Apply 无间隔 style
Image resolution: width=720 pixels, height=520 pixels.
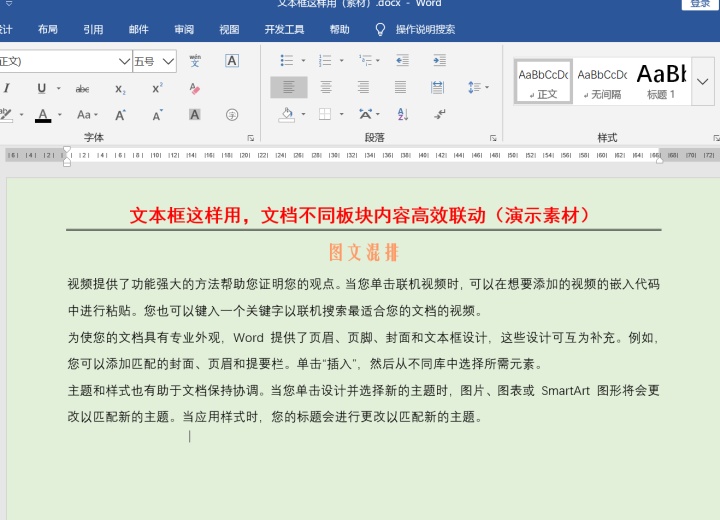coord(602,83)
